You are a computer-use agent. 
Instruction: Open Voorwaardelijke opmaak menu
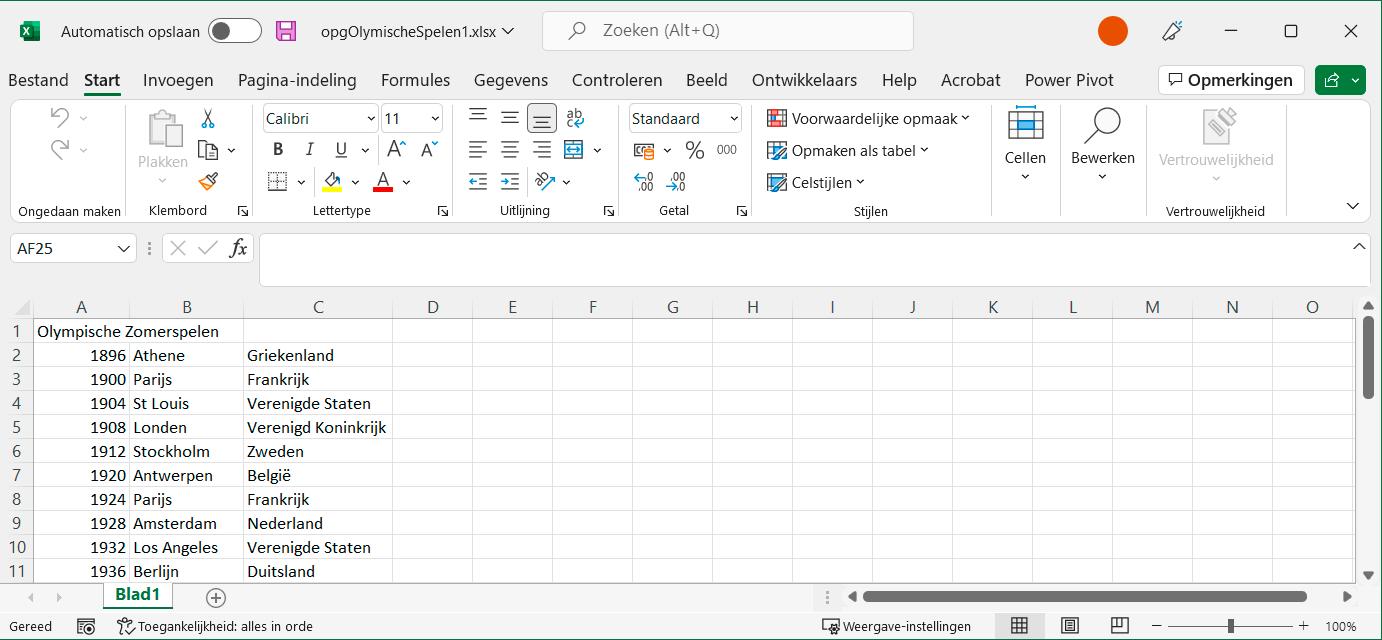coord(868,119)
